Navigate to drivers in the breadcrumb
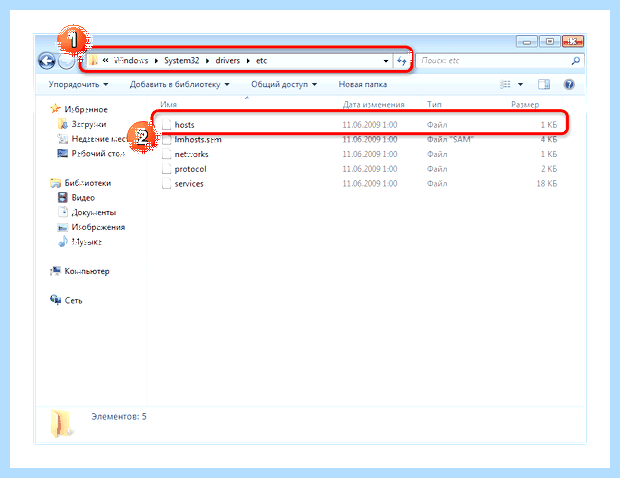Image resolution: width=620 pixels, height=478 pixels. click(228, 60)
